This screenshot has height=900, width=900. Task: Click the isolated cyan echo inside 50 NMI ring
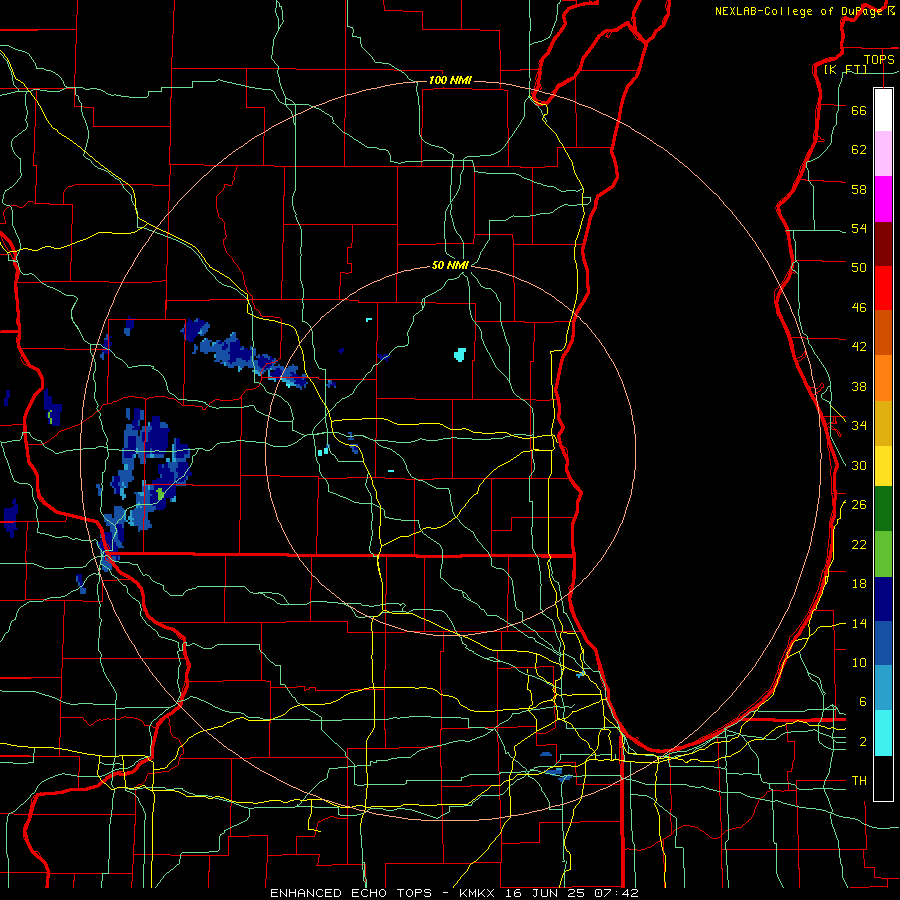tap(460, 354)
